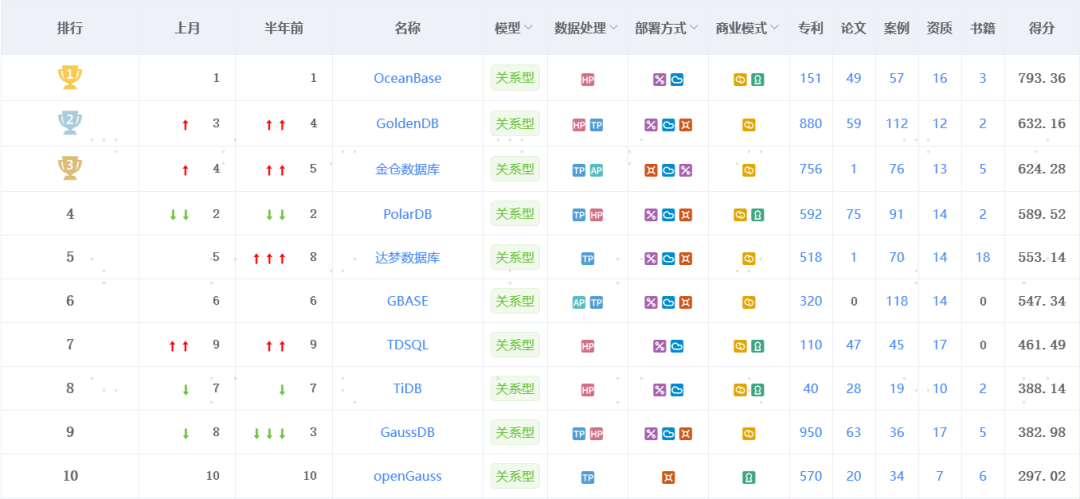Click 达梦数据库 book count 18
The height and width of the screenshot is (499, 1080).
982,258
